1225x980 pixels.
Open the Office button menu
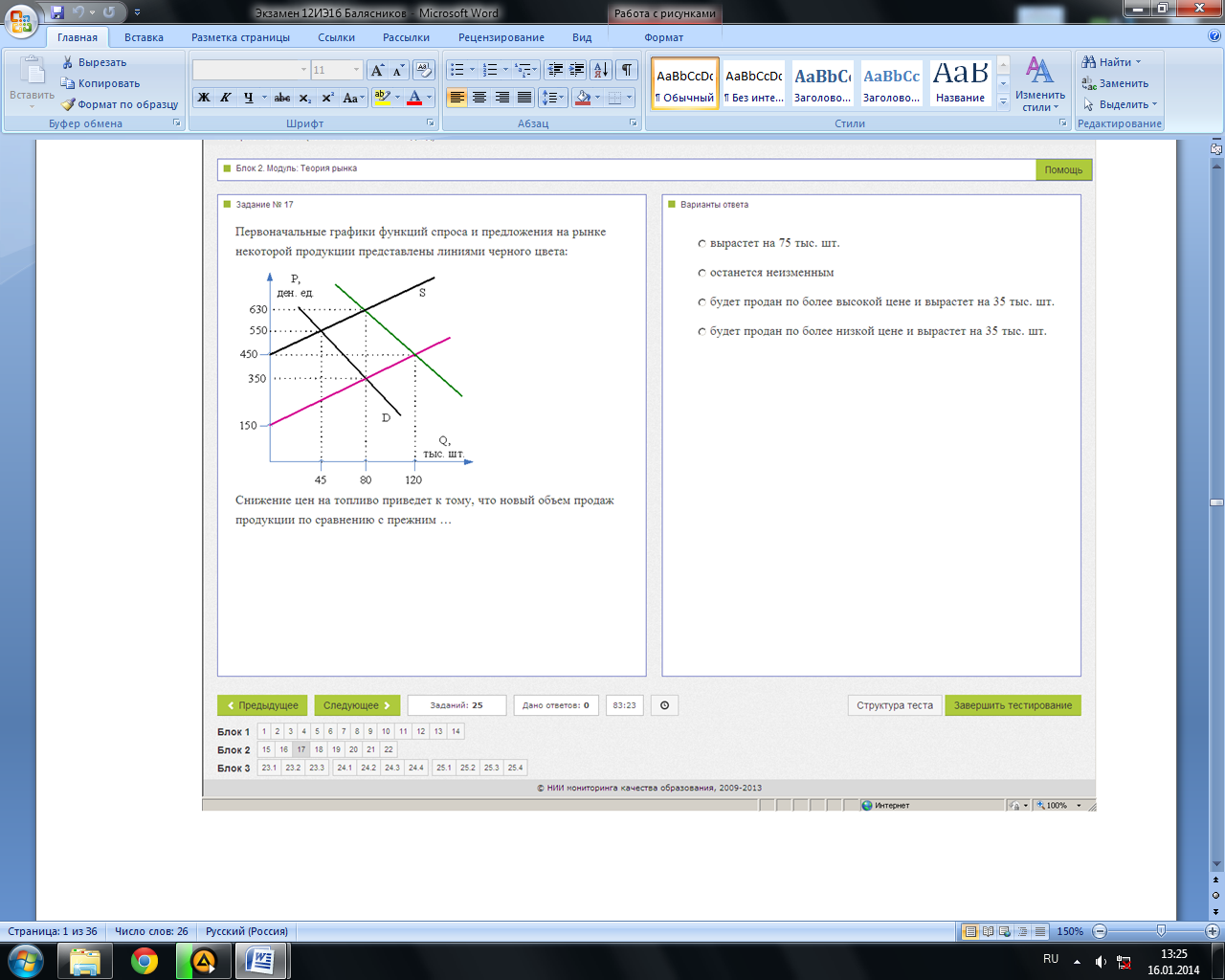click(x=21, y=20)
